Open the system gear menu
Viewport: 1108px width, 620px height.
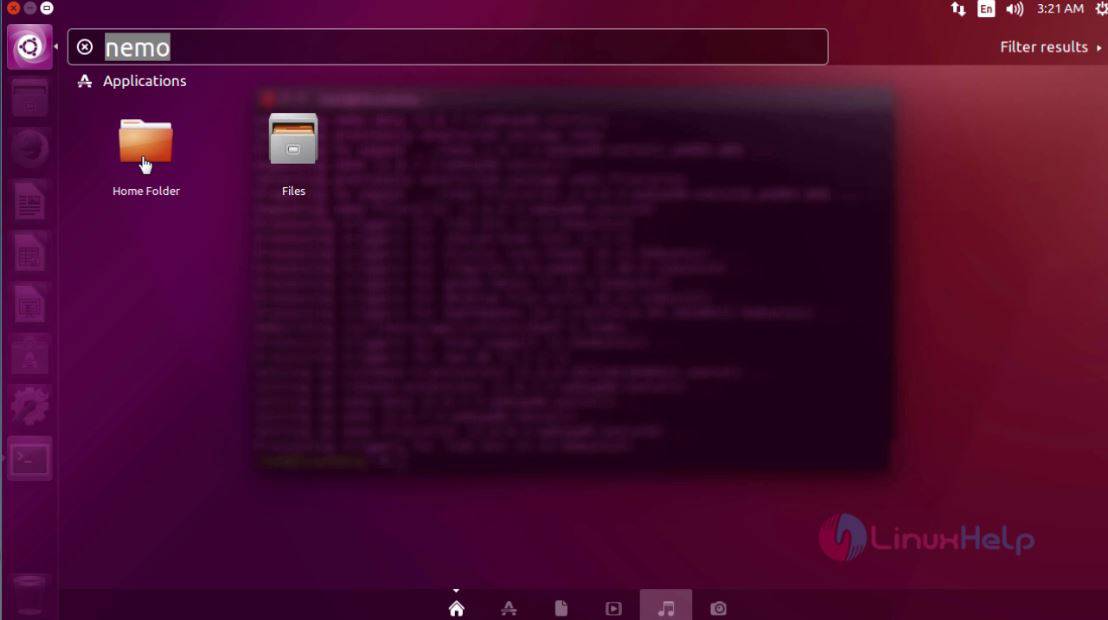click(1100, 9)
